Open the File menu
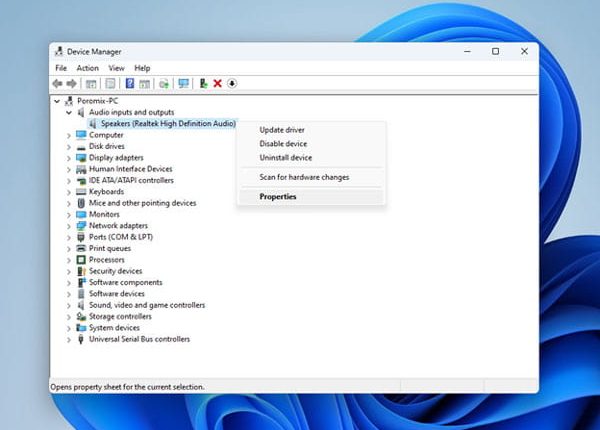 click(61, 68)
